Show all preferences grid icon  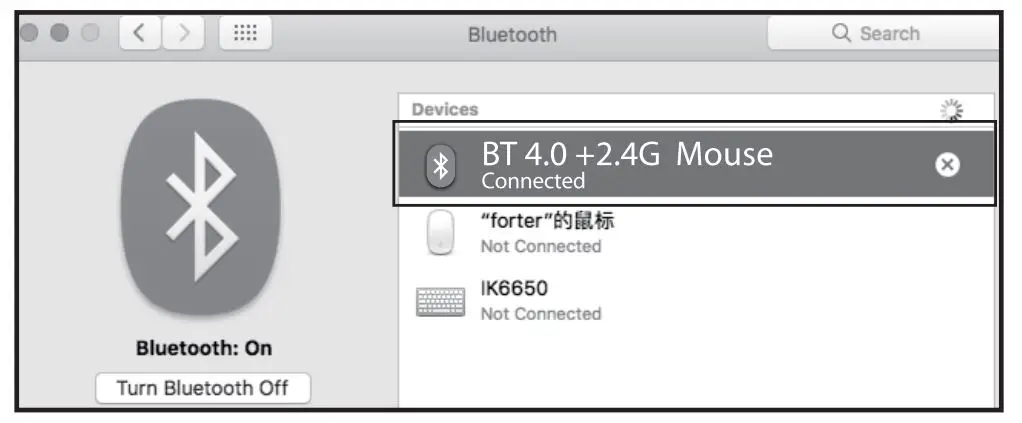tap(245, 34)
